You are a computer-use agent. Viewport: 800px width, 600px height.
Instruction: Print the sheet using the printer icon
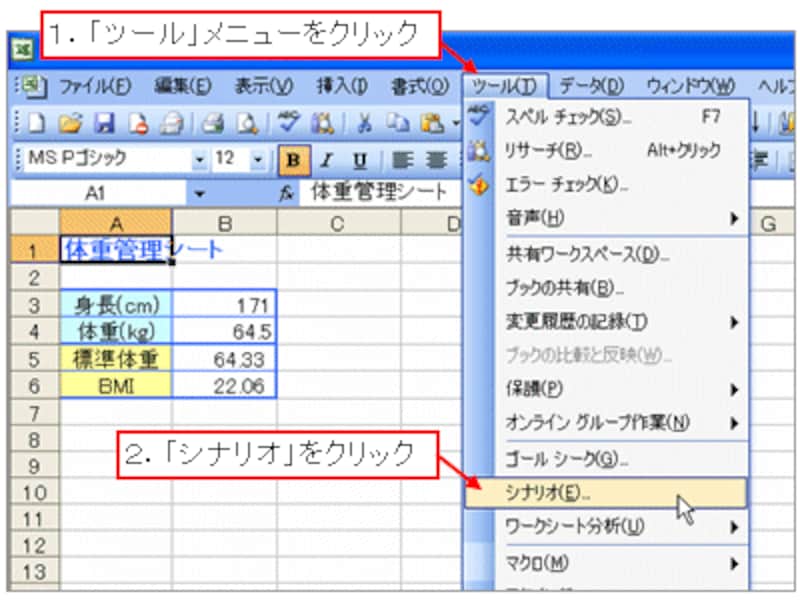click(x=213, y=123)
